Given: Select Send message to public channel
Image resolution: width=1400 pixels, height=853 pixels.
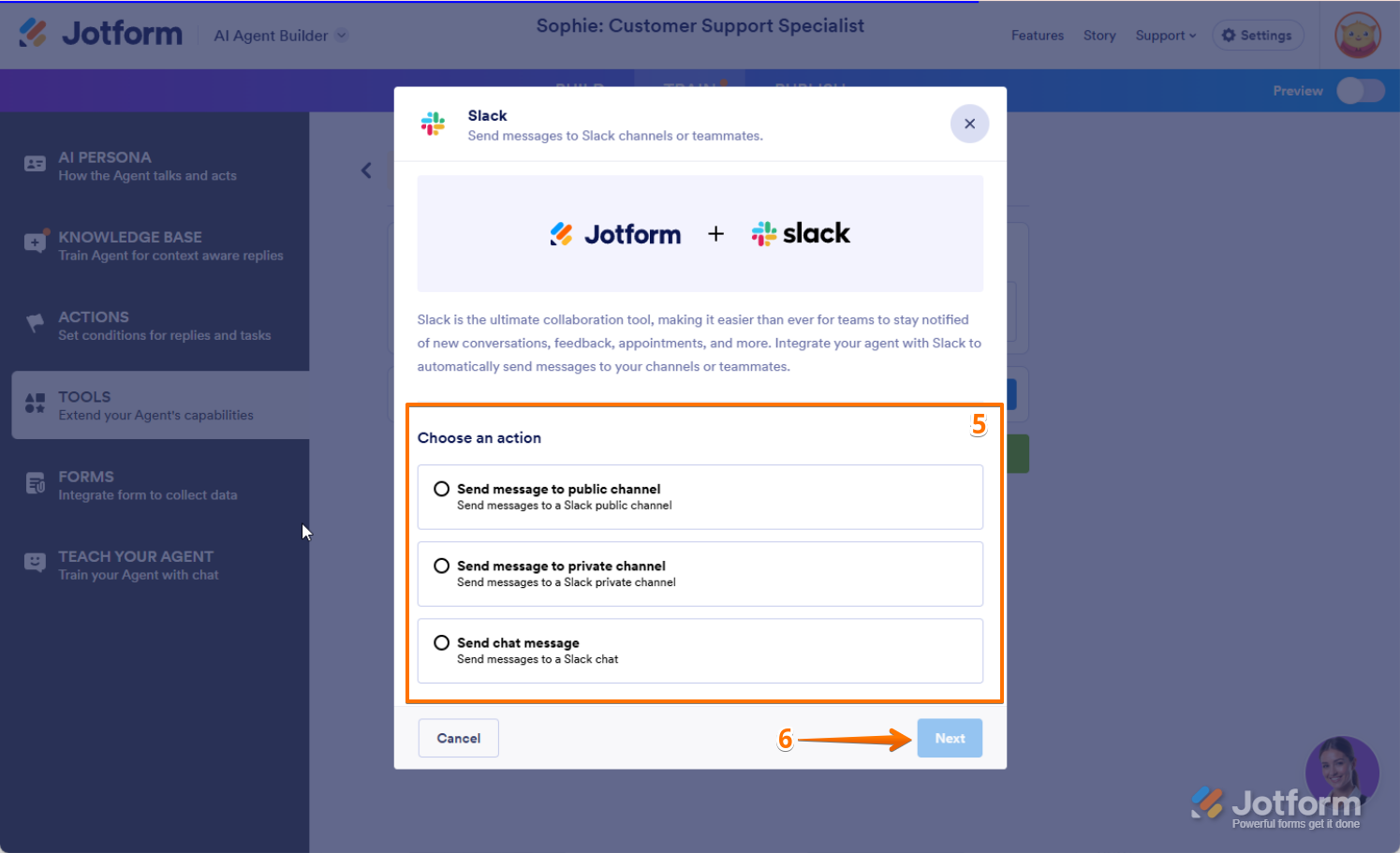Looking at the screenshot, I should pyautogui.click(x=700, y=497).
